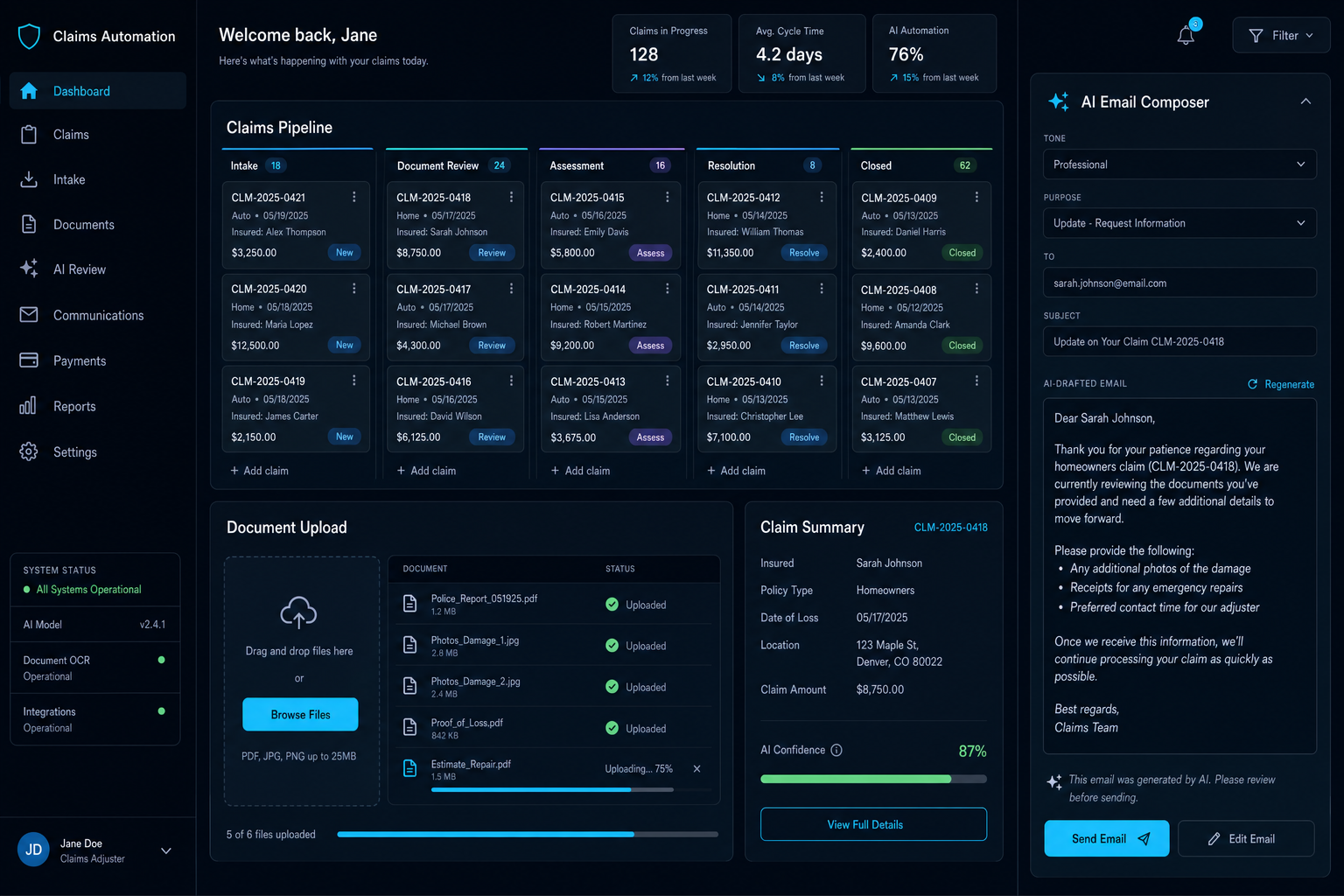Screen dimensions: 1344x896
Task: Open the Tone dropdown set to Professional
Action: coord(1179,164)
